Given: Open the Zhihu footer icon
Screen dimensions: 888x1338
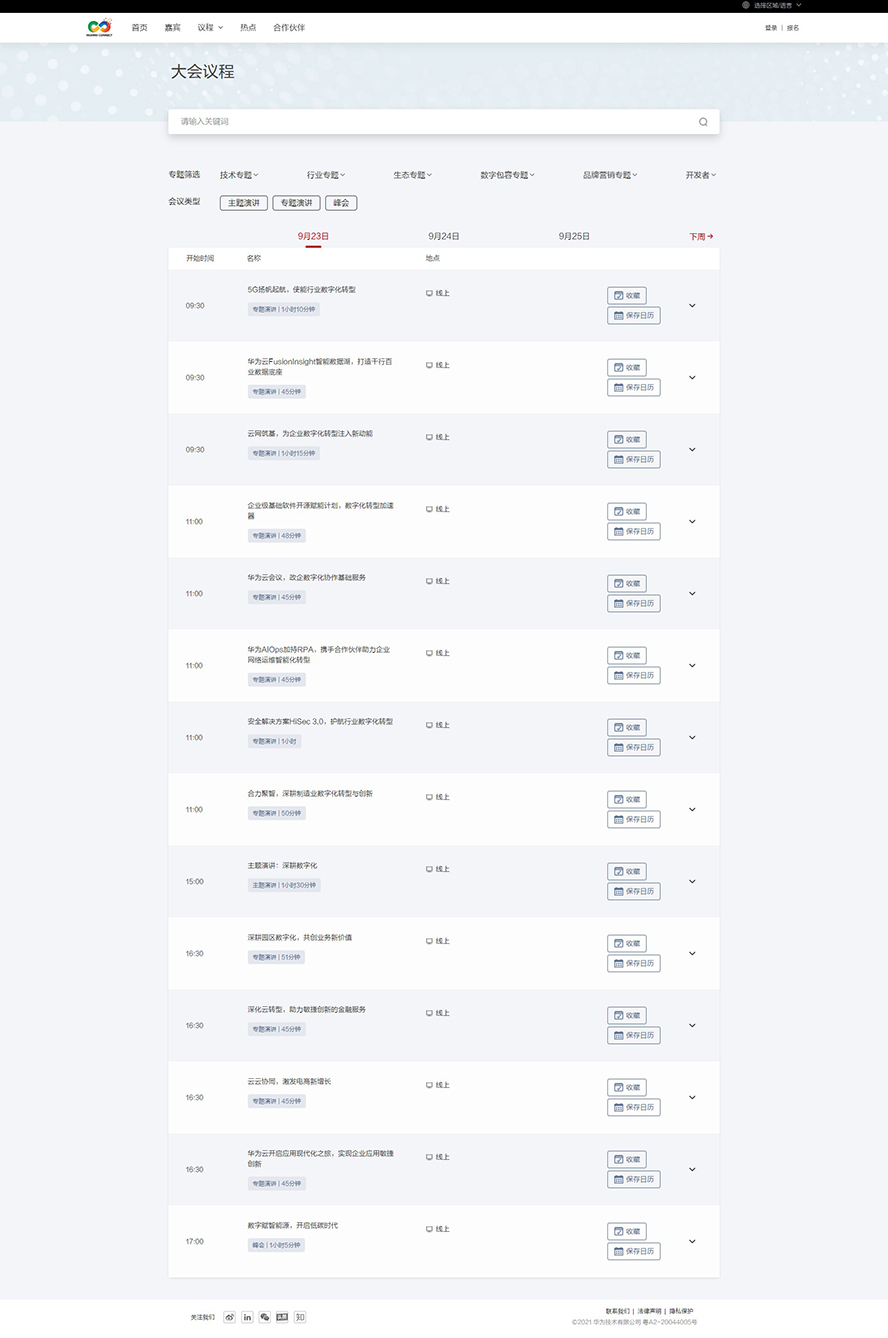Looking at the screenshot, I should point(300,1317).
